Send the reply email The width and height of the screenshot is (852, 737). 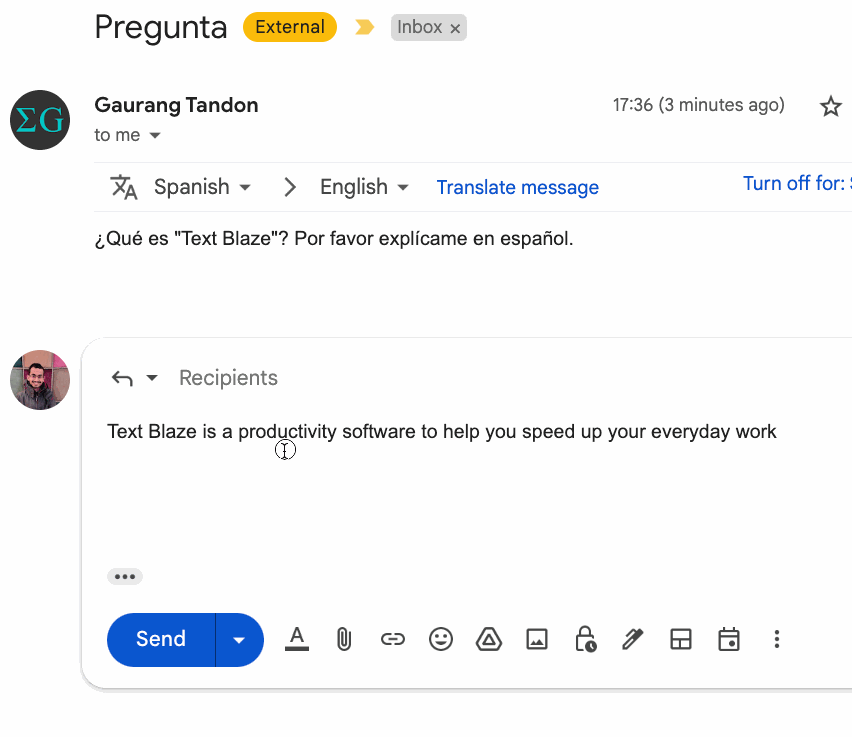[x=161, y=640]
